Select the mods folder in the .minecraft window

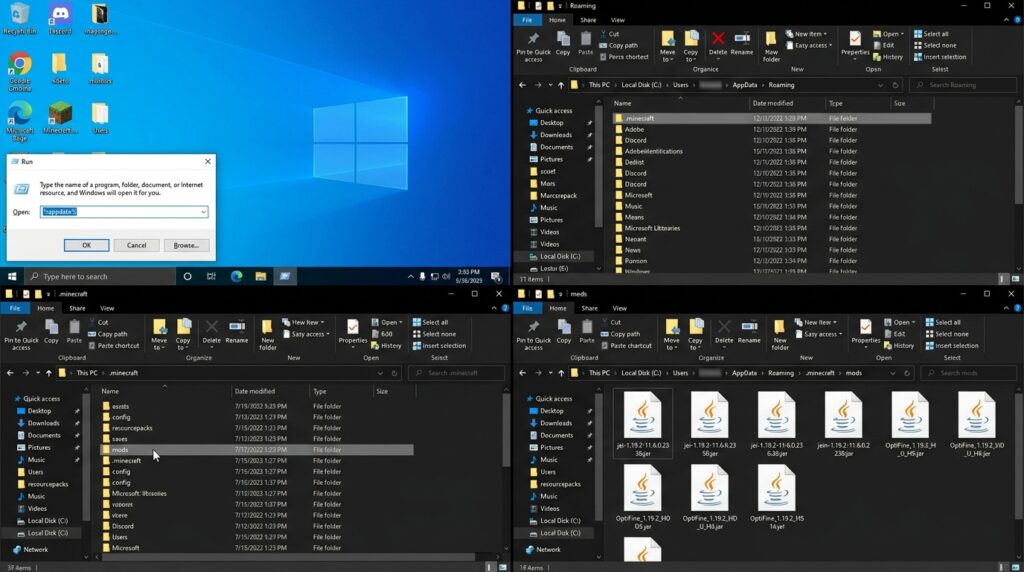click(x=257, y=450)
